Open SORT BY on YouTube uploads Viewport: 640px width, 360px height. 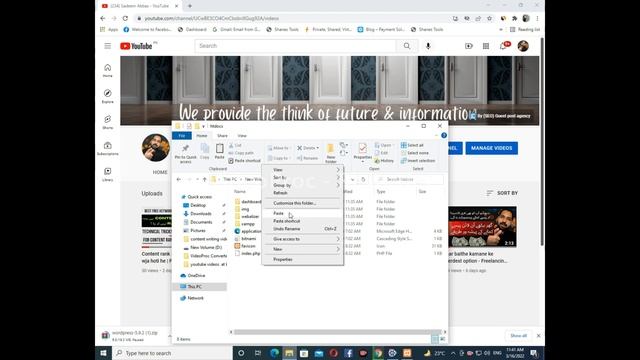click(x=502, y=193)
